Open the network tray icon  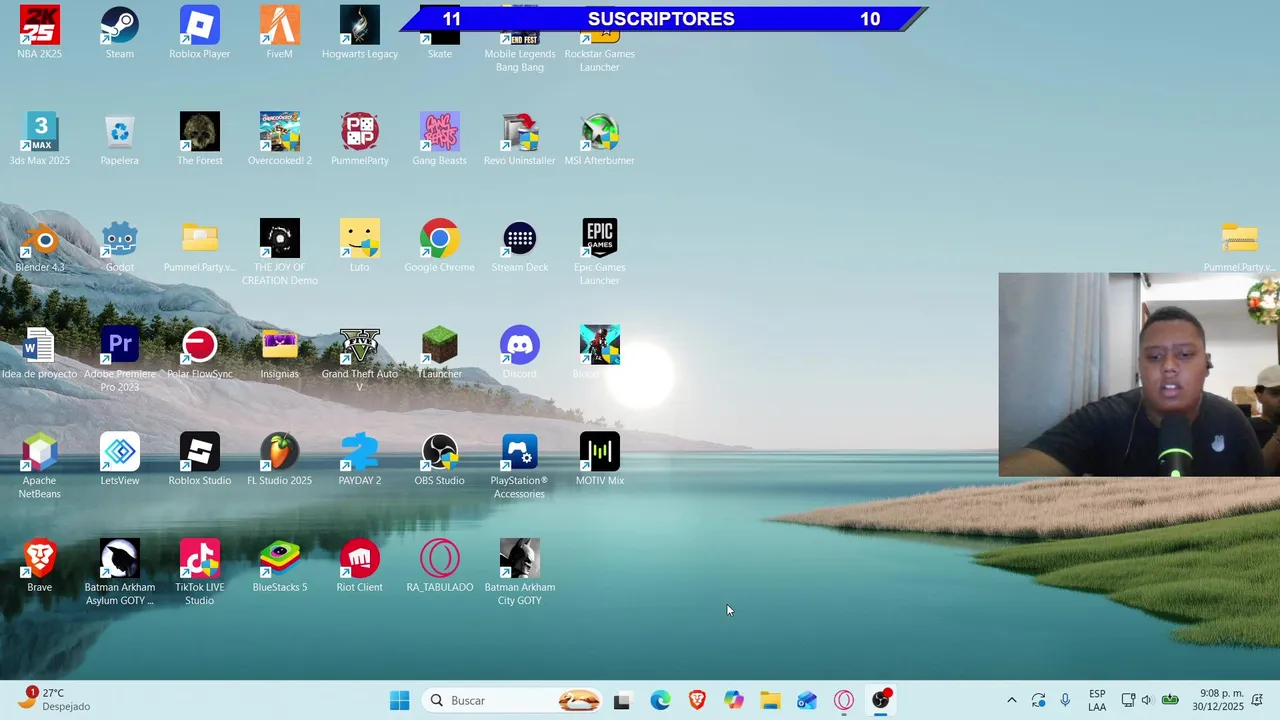point(1128,700)
